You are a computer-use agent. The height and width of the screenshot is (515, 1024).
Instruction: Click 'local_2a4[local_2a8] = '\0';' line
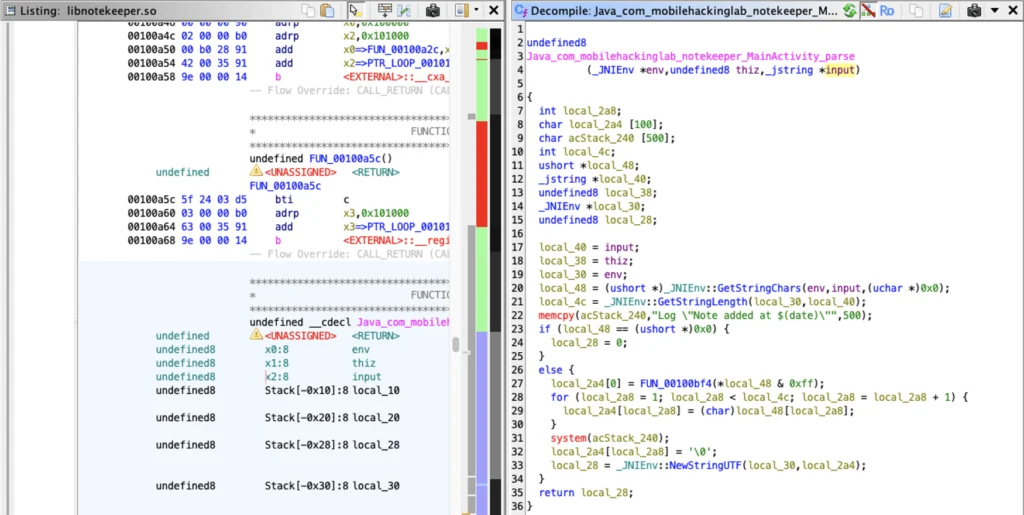pos(634,451)
